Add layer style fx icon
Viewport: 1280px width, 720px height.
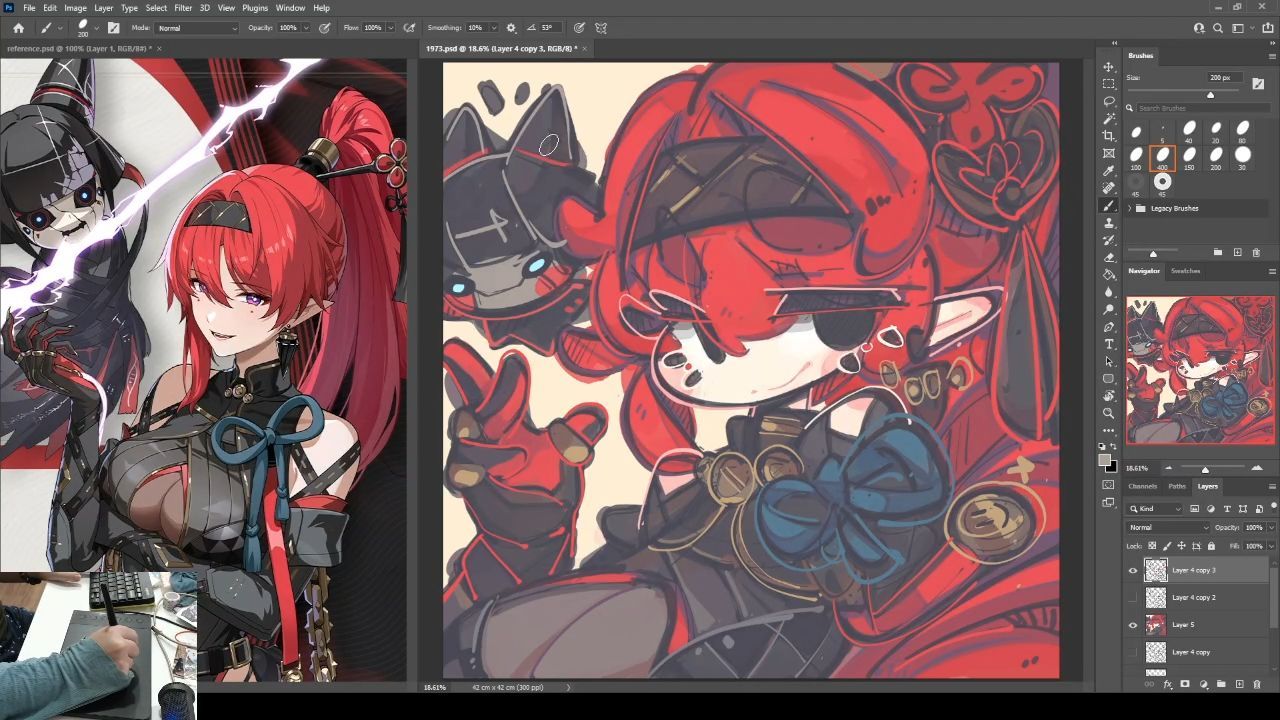[1167, 684]
